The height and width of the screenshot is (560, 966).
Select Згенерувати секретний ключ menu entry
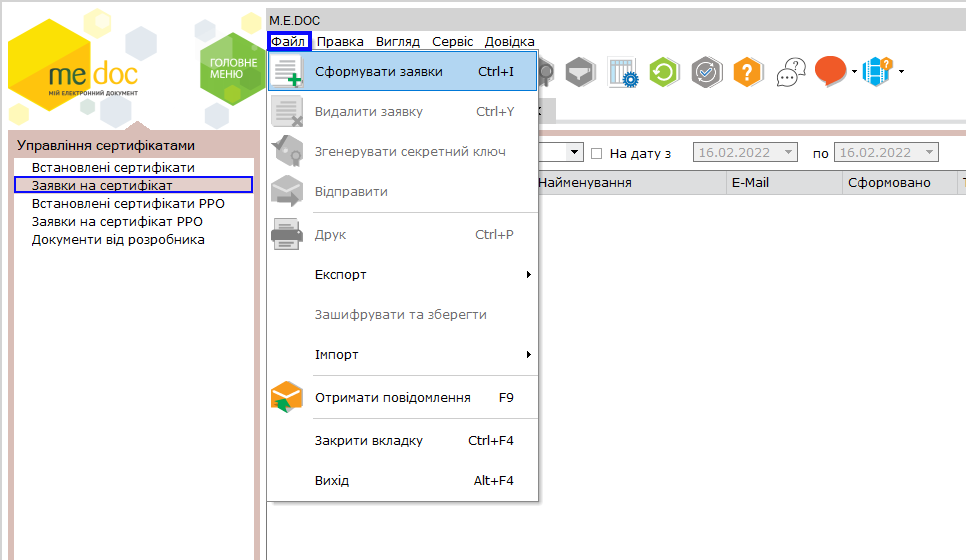403,152
